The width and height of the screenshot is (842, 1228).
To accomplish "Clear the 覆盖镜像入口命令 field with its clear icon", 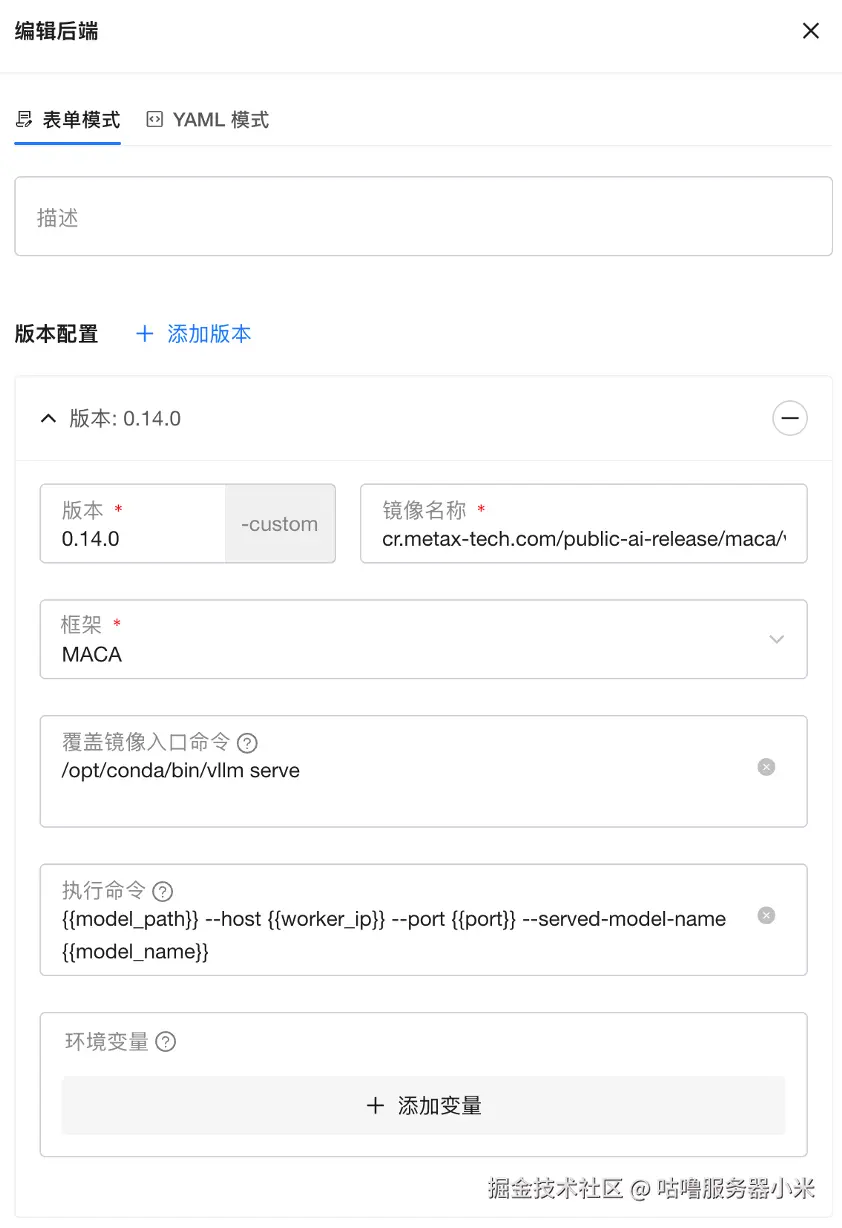I will [x=766, y=767].
